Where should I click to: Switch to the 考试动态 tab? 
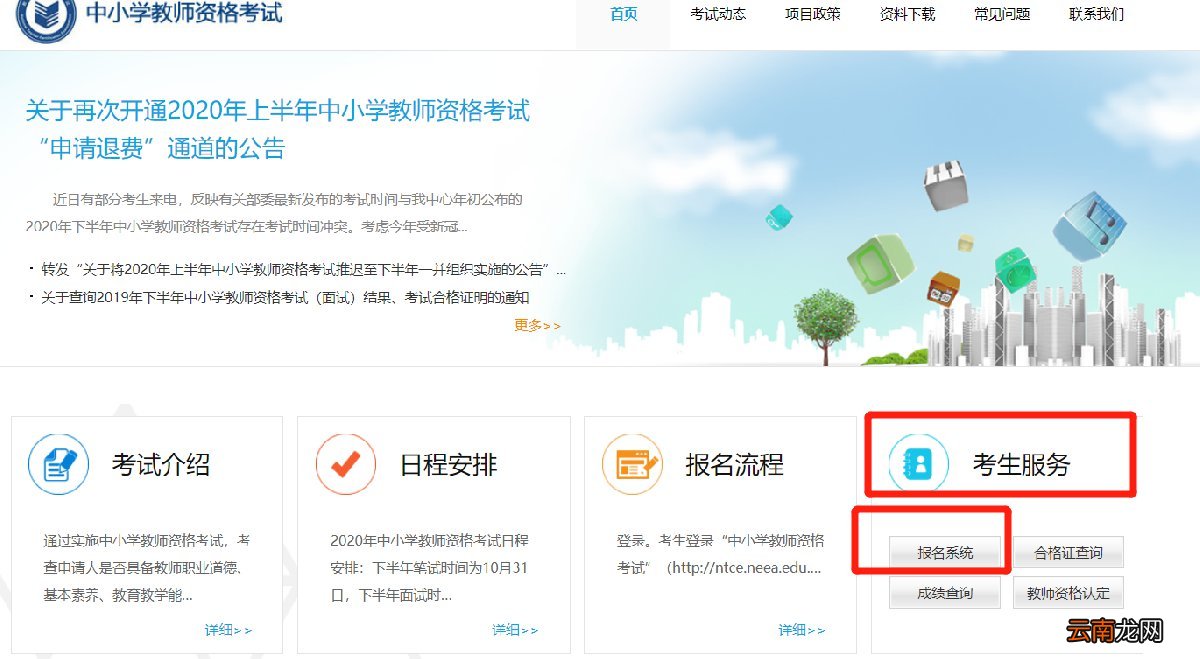(718, 15)
